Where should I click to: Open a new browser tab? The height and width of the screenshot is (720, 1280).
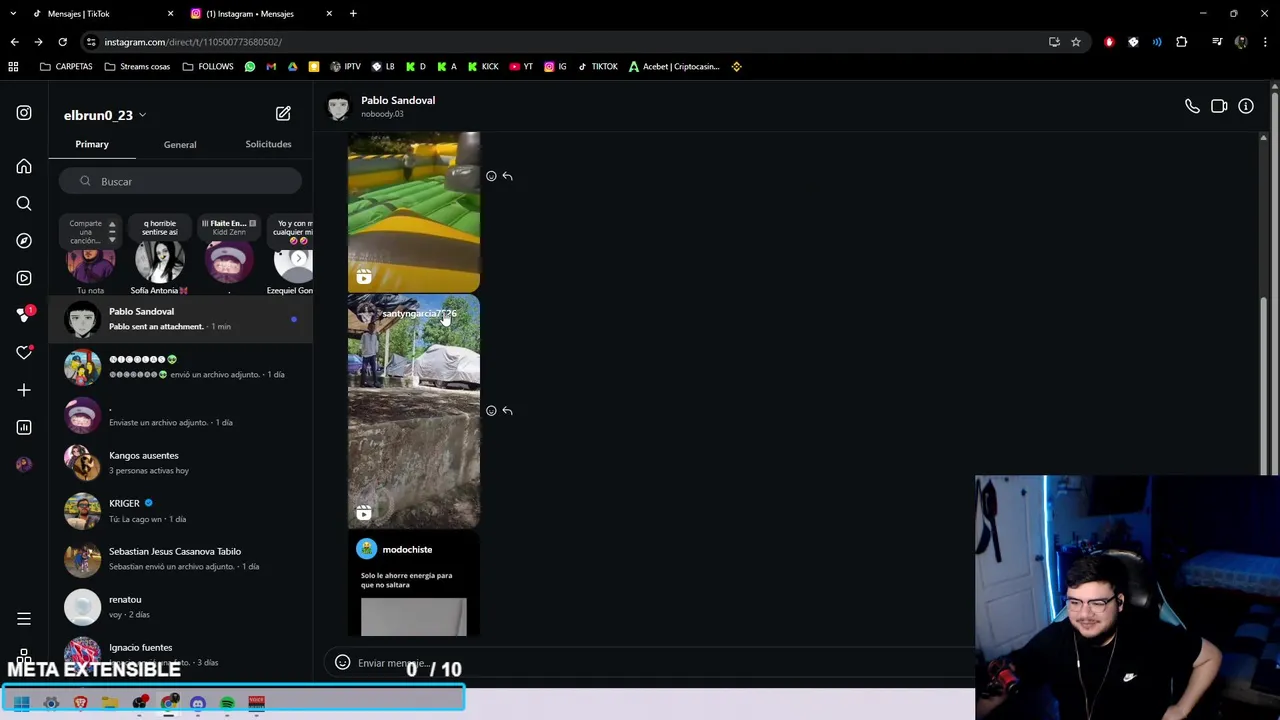point(353,14)
